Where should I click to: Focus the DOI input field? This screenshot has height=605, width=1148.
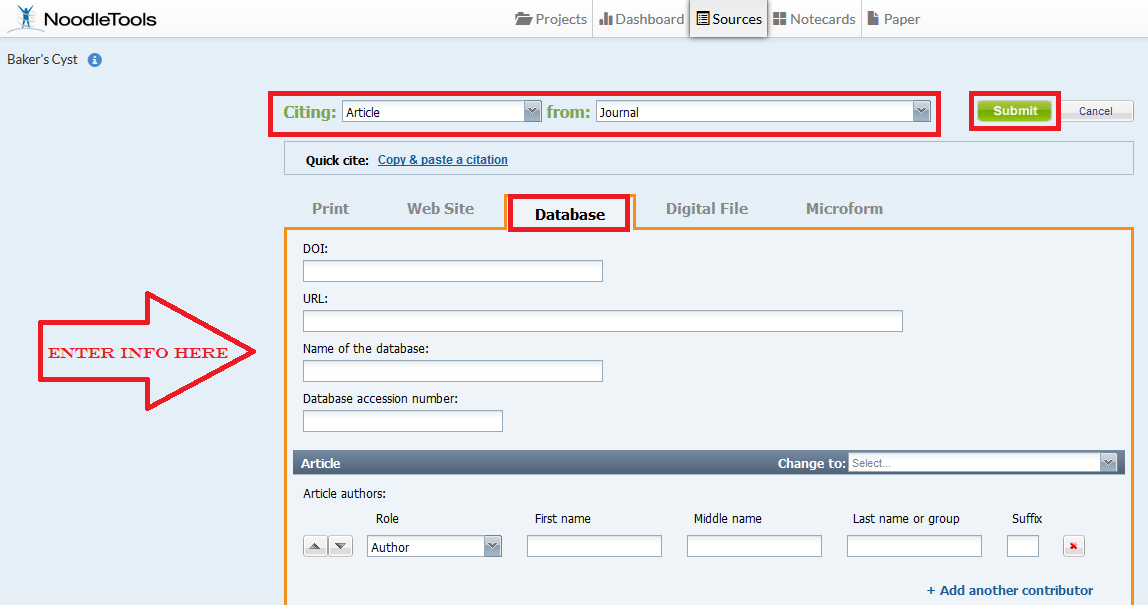point(452,271)
